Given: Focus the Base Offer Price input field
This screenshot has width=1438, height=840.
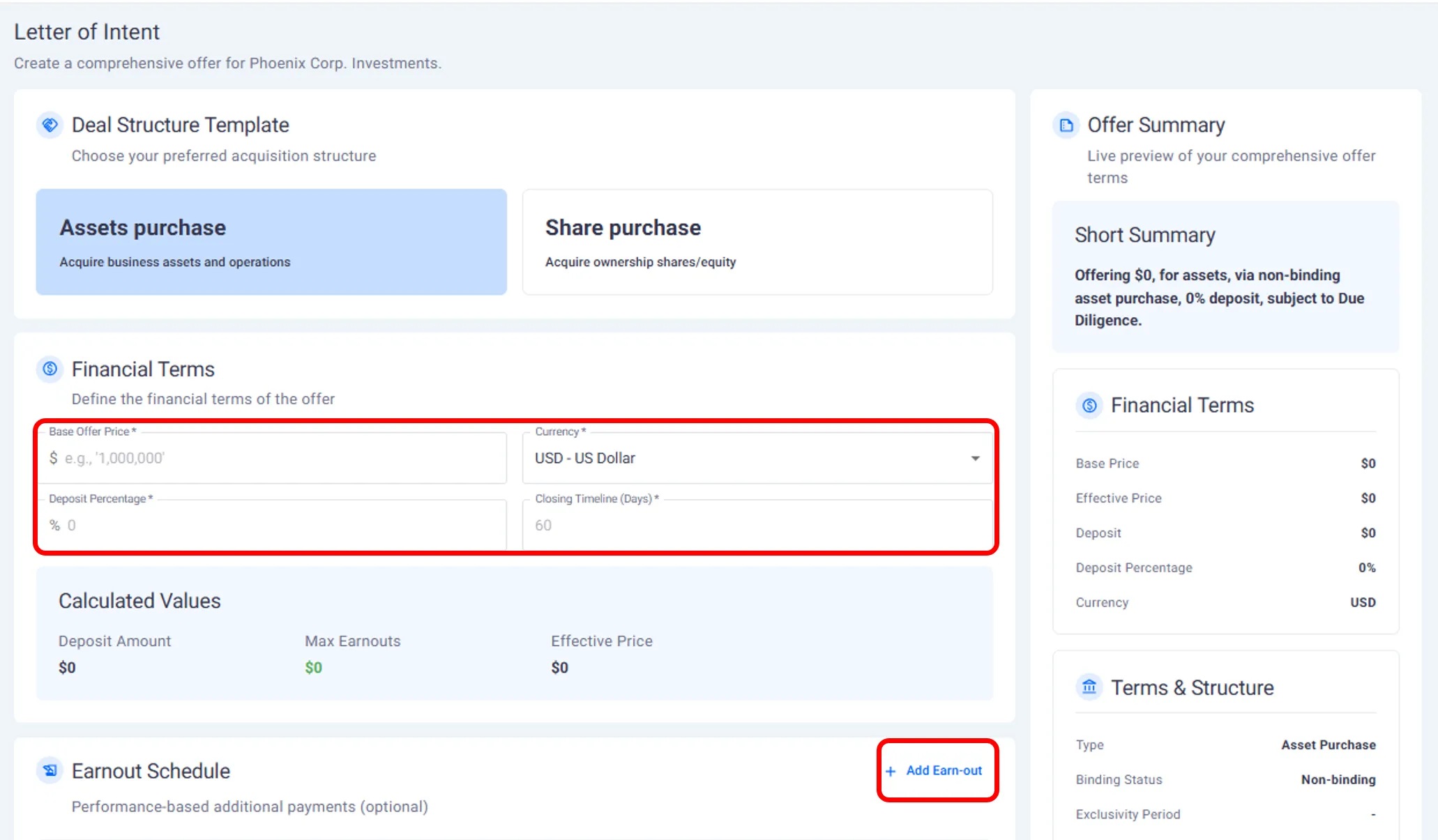Looking at the screenshot, I should 279,458.
